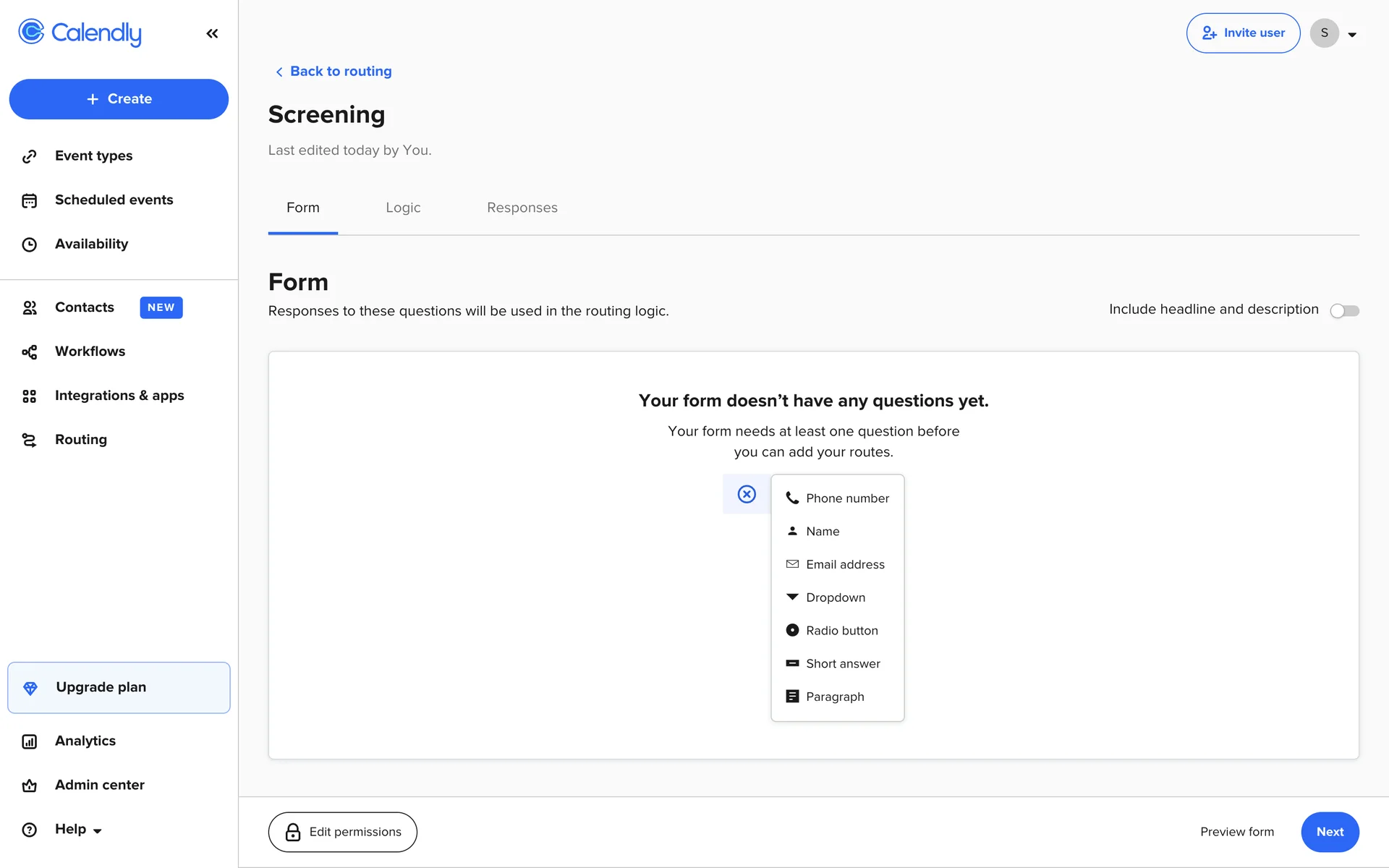Click Edit permissions button

(342, 832)
